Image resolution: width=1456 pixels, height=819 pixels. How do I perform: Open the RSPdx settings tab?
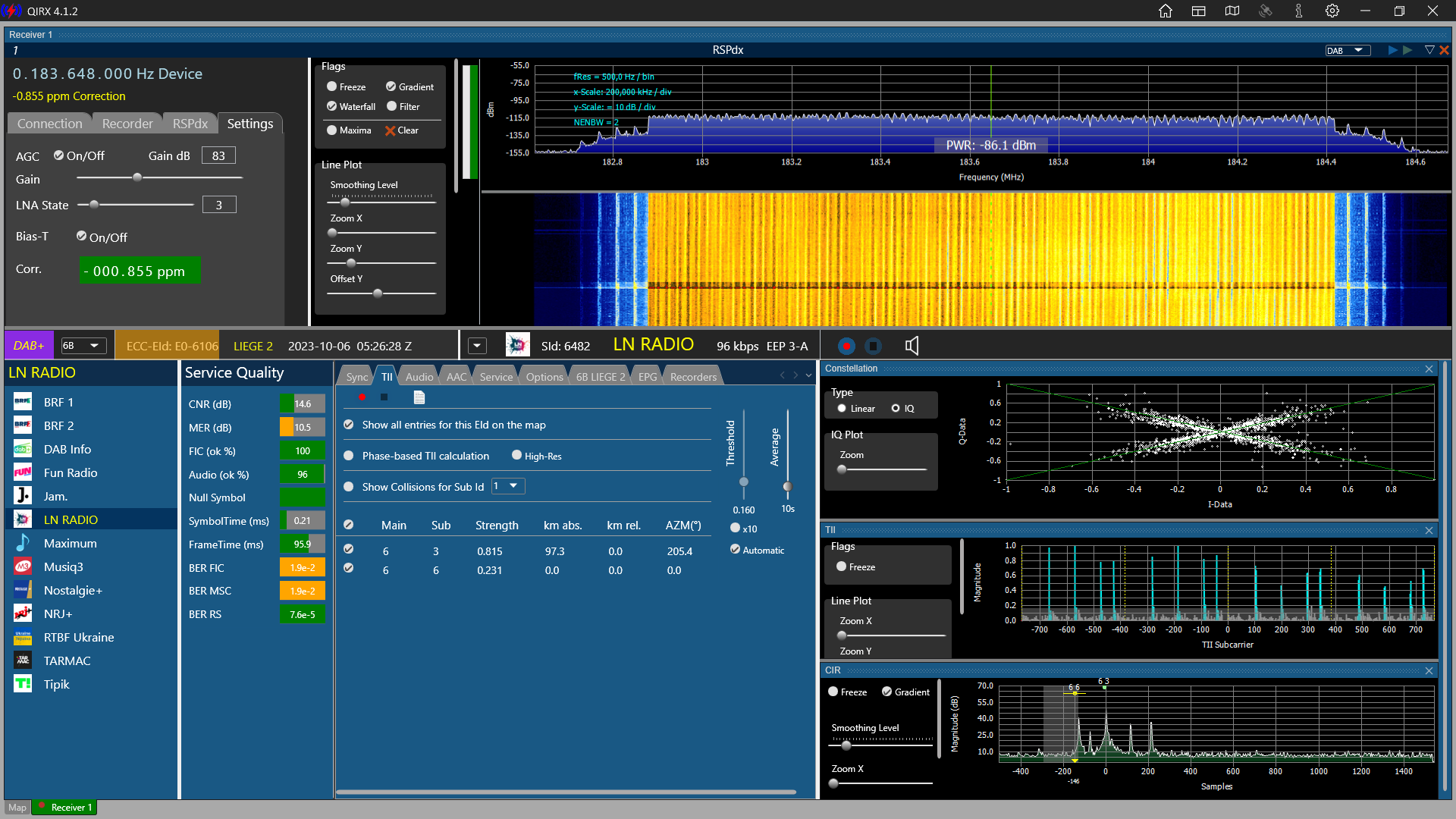(x=190, y=124)
